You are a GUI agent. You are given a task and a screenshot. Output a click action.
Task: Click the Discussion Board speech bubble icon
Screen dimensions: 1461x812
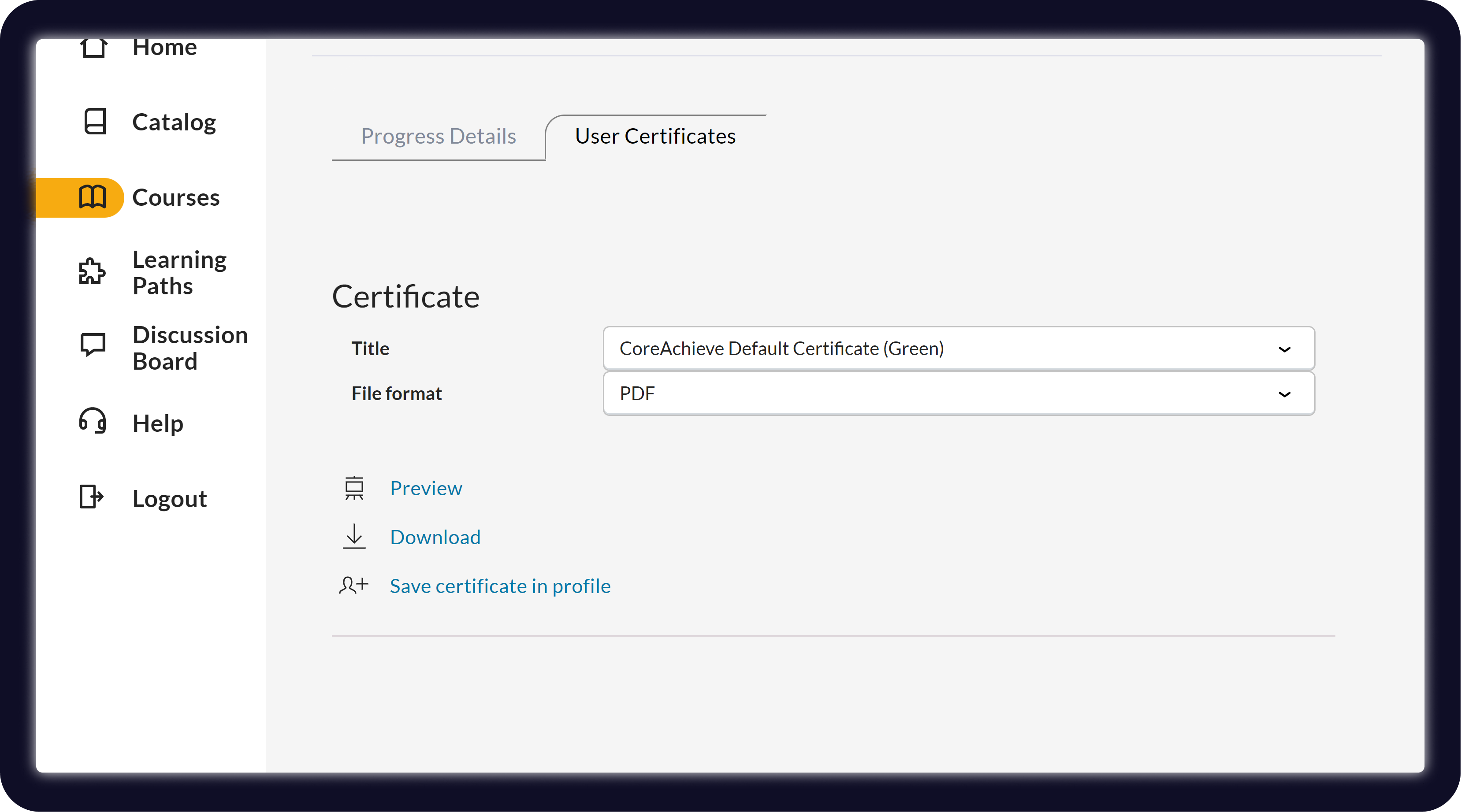click(93, 345)
